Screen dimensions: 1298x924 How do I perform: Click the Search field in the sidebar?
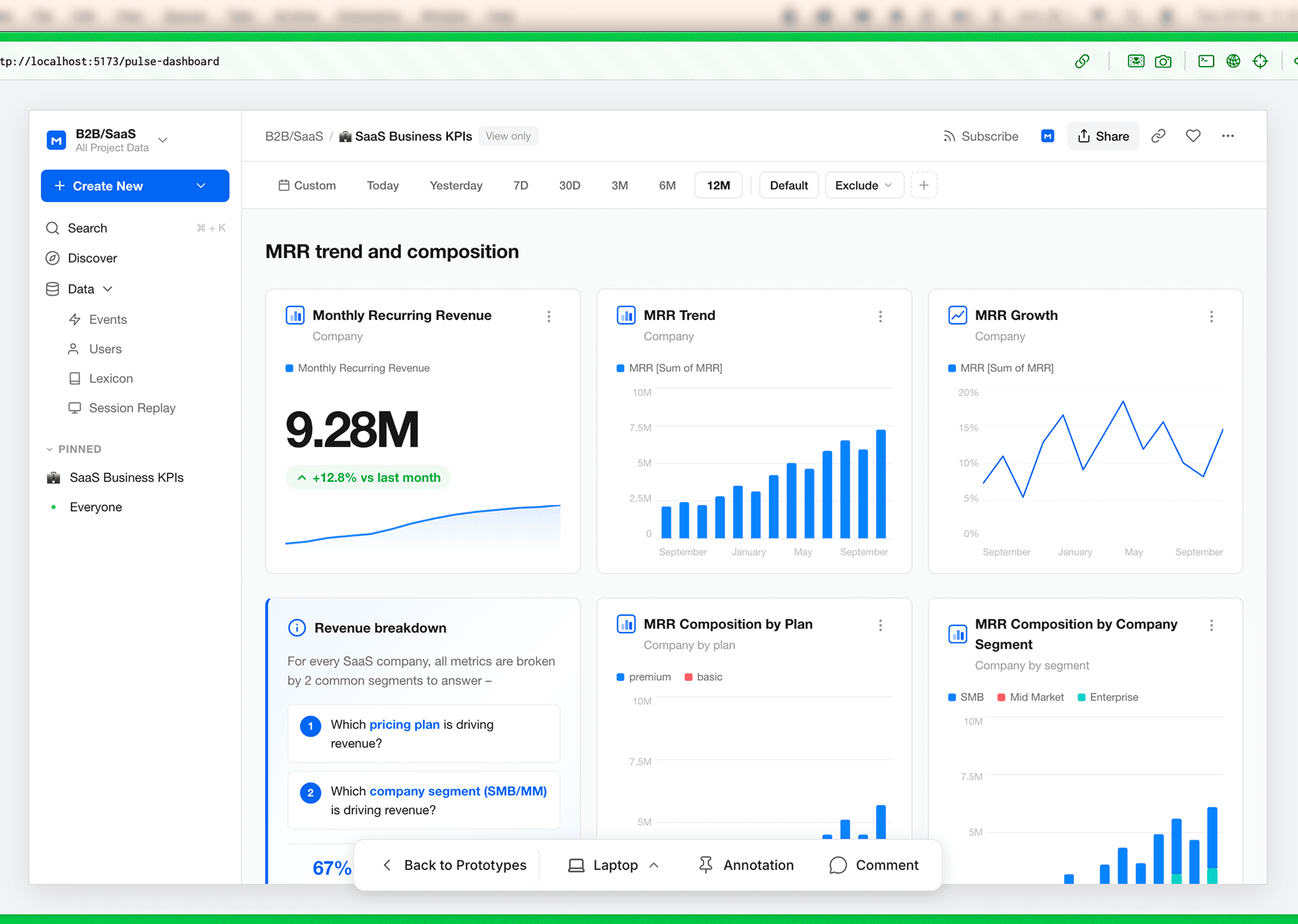pyautogui.click(x=88, y=228)
